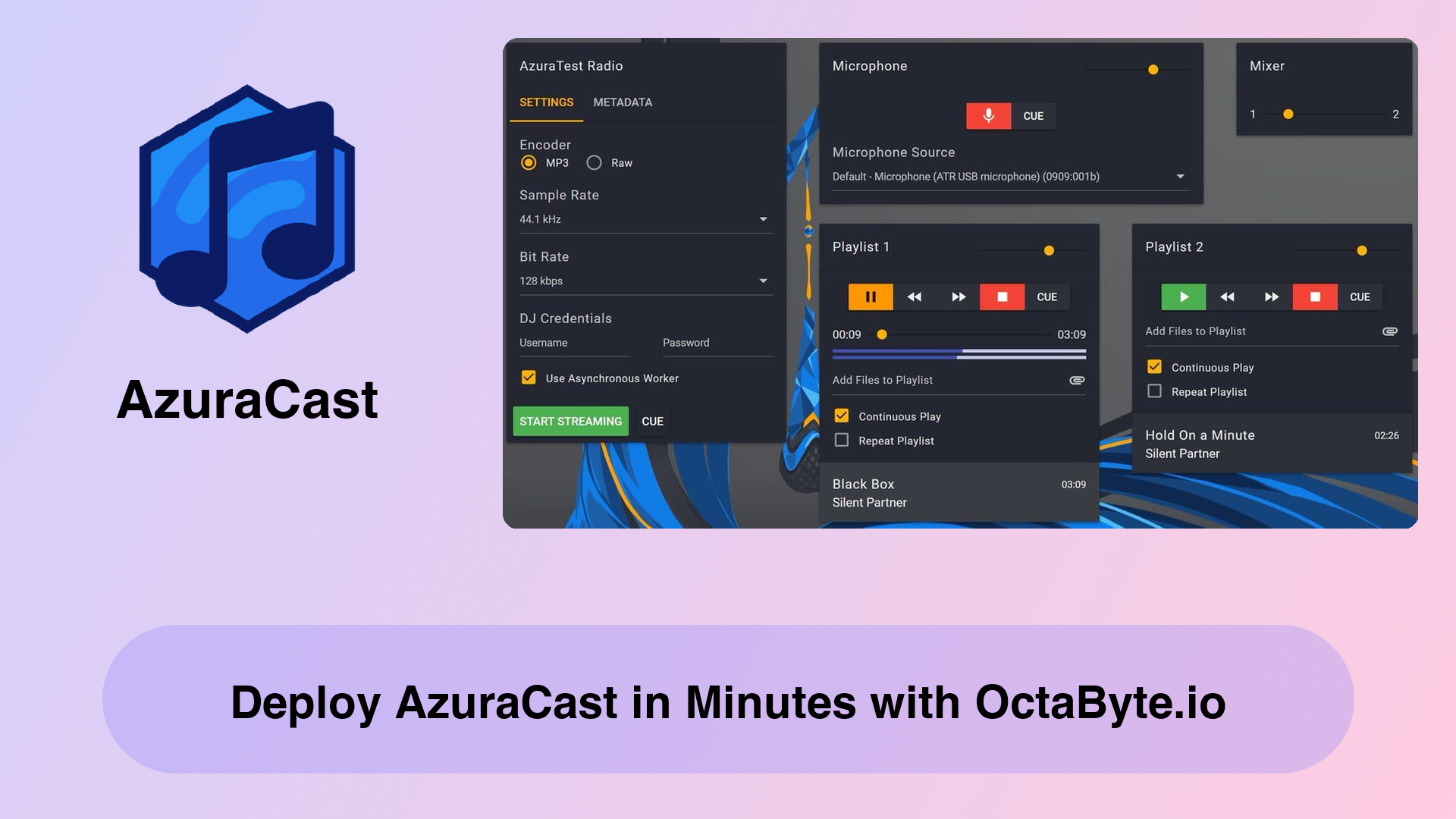Image resolution: width=1456 pixels, height=819 pixels.
Task: Expand the Sample Rate dropdown
Action: pyautogui.click(x=763, y=219)
